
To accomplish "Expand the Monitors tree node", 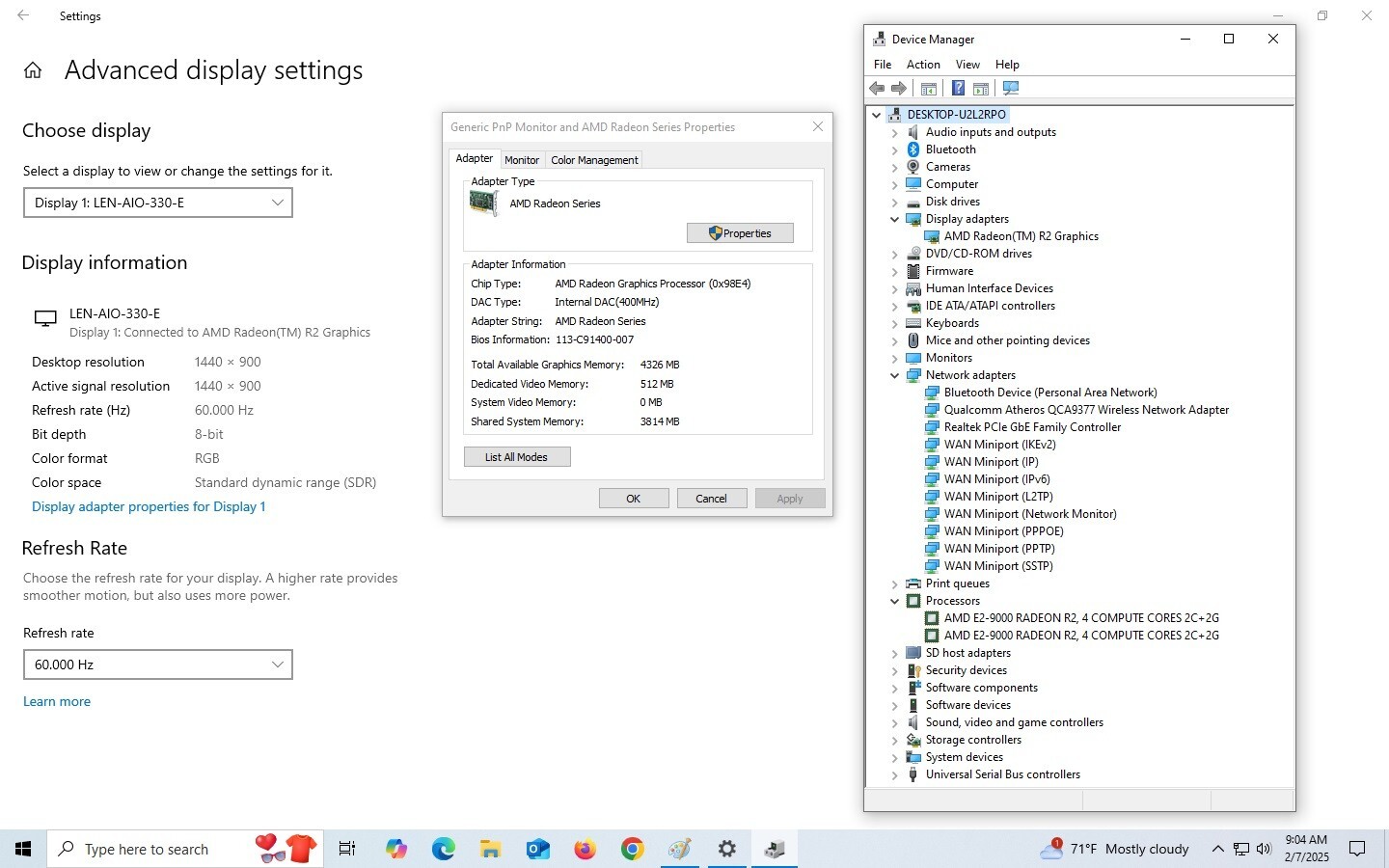I will [x=894, y=358].
